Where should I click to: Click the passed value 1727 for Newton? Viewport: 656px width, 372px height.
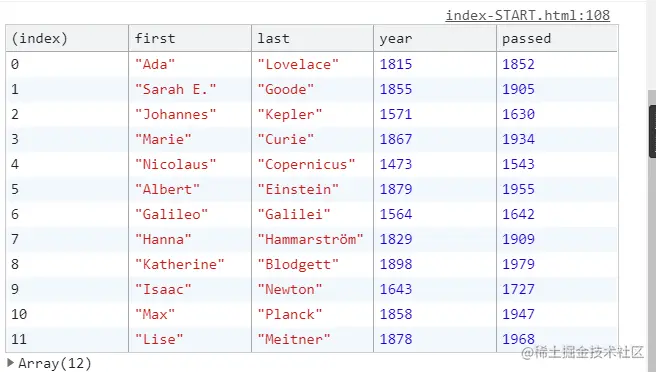[518, 289]
